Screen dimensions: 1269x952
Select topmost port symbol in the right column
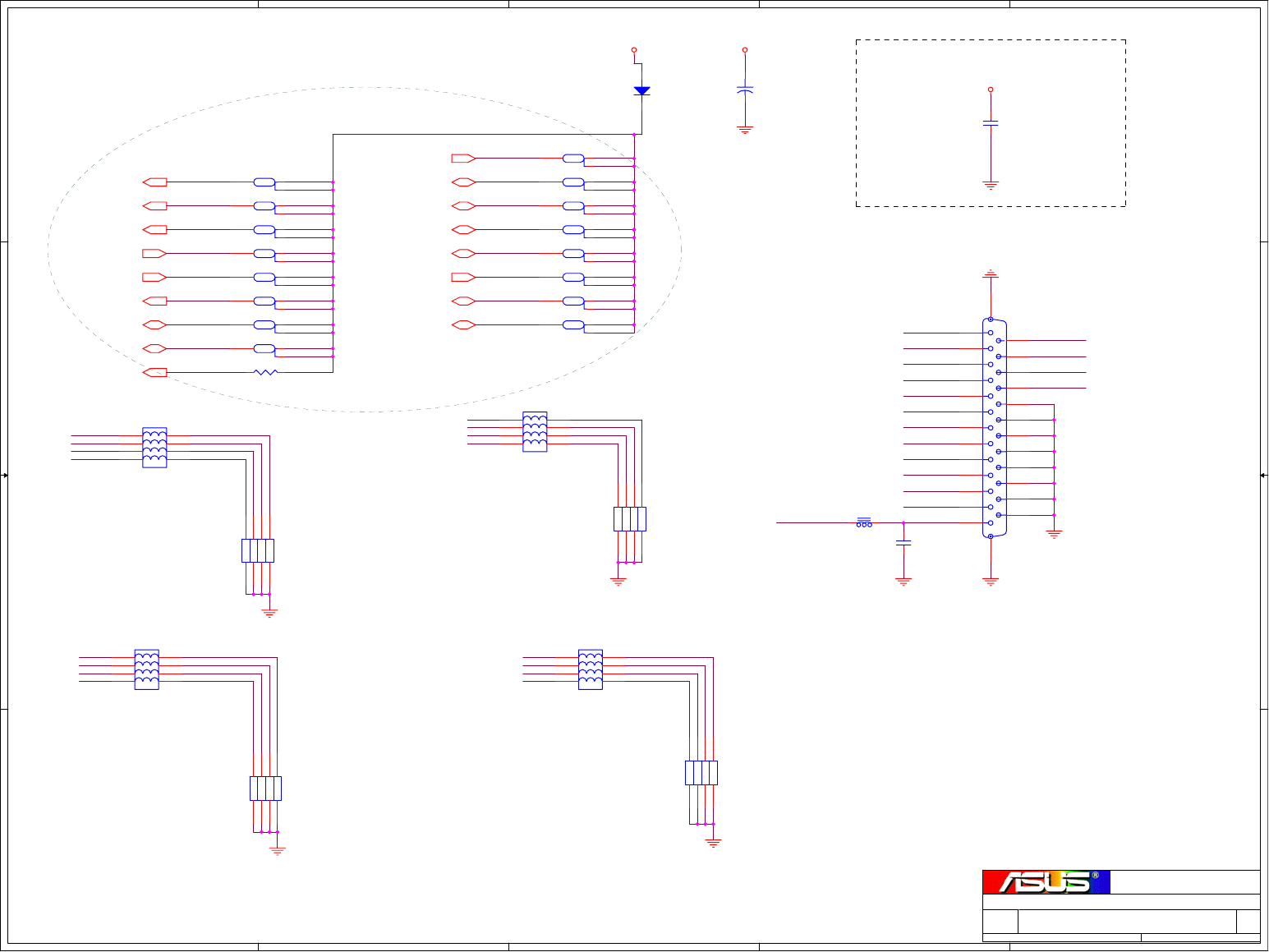tap(463, 159)
